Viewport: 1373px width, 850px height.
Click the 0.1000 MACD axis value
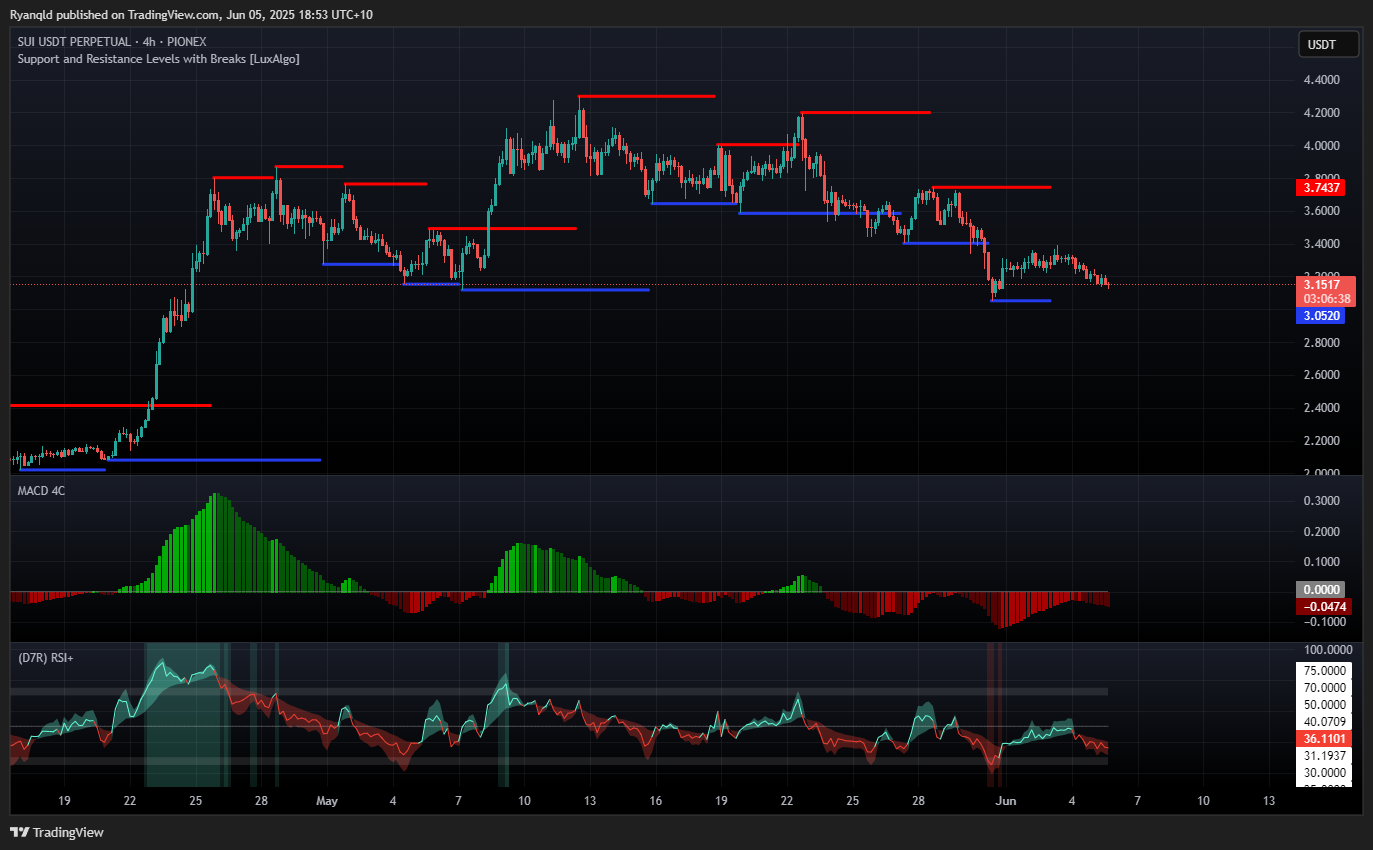(1323, 562)
